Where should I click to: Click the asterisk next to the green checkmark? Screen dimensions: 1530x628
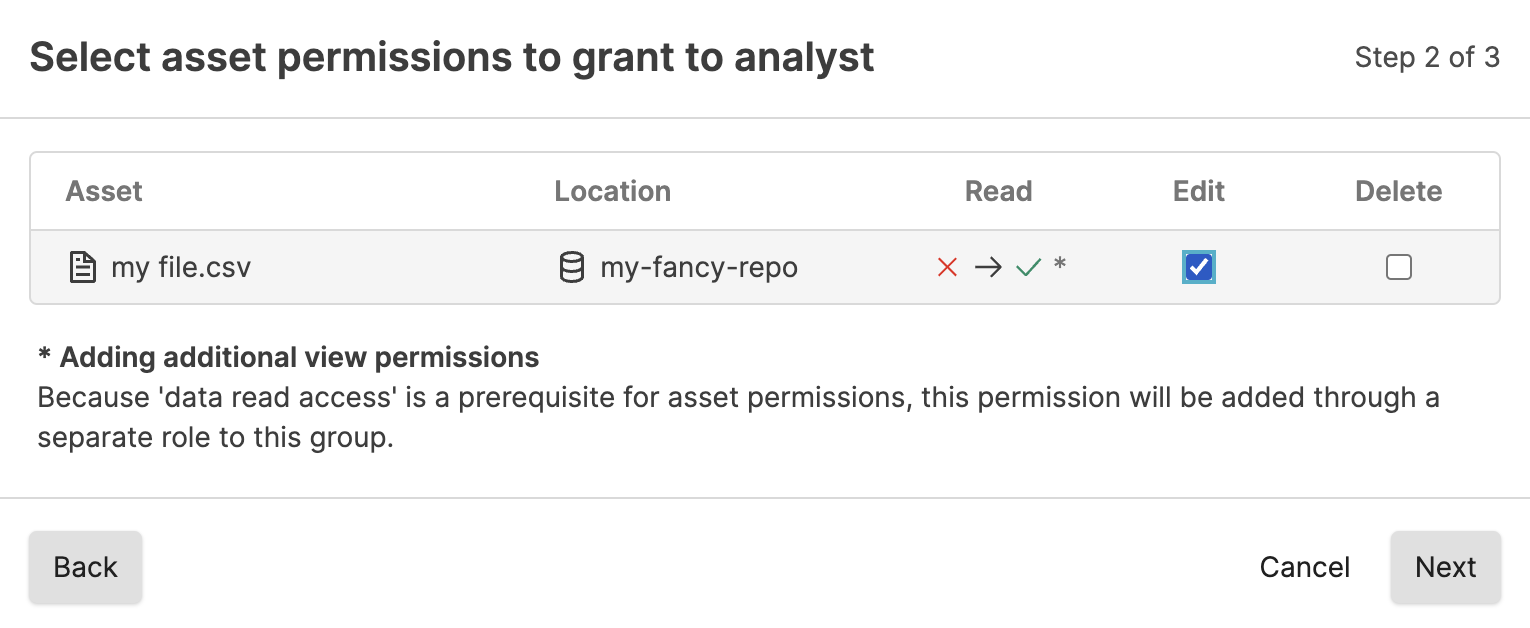click(x=1060, y=264)
